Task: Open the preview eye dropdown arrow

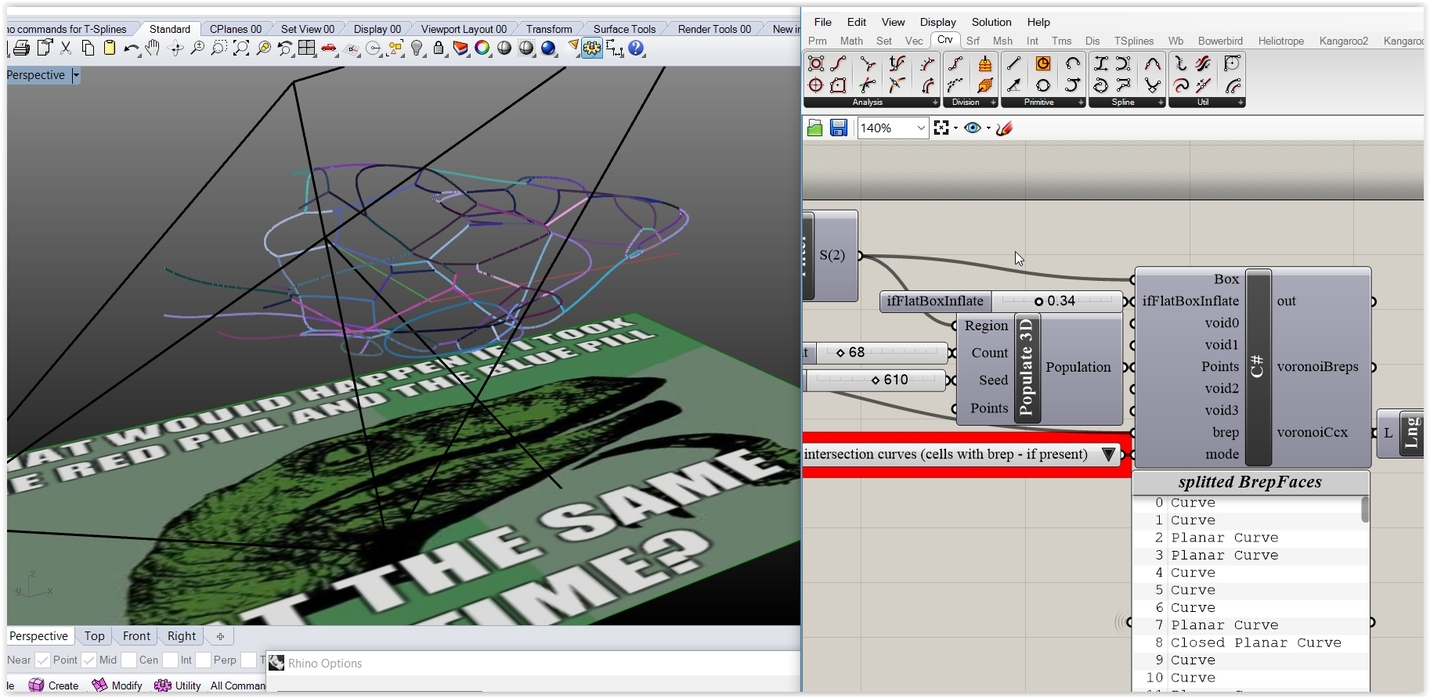Action: (x=988, y=128)
